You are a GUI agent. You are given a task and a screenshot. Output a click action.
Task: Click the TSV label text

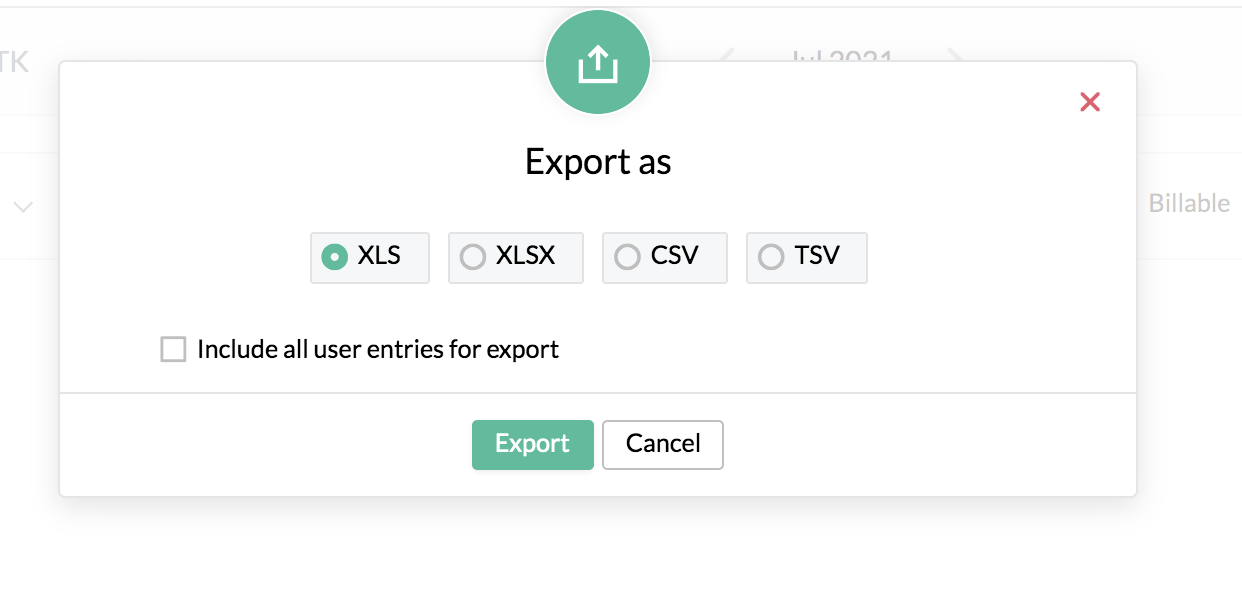[x=817, y=255]
